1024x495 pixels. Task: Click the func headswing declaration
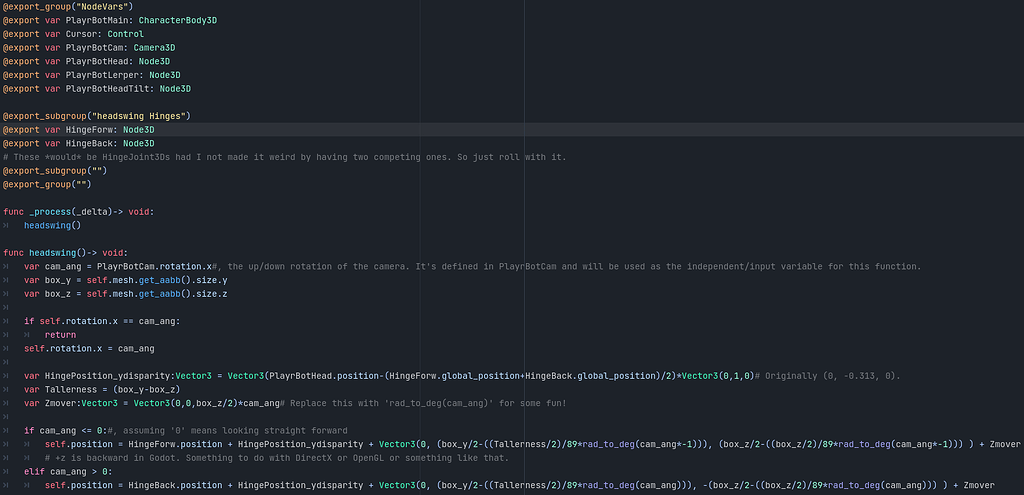tap(65, 253)
